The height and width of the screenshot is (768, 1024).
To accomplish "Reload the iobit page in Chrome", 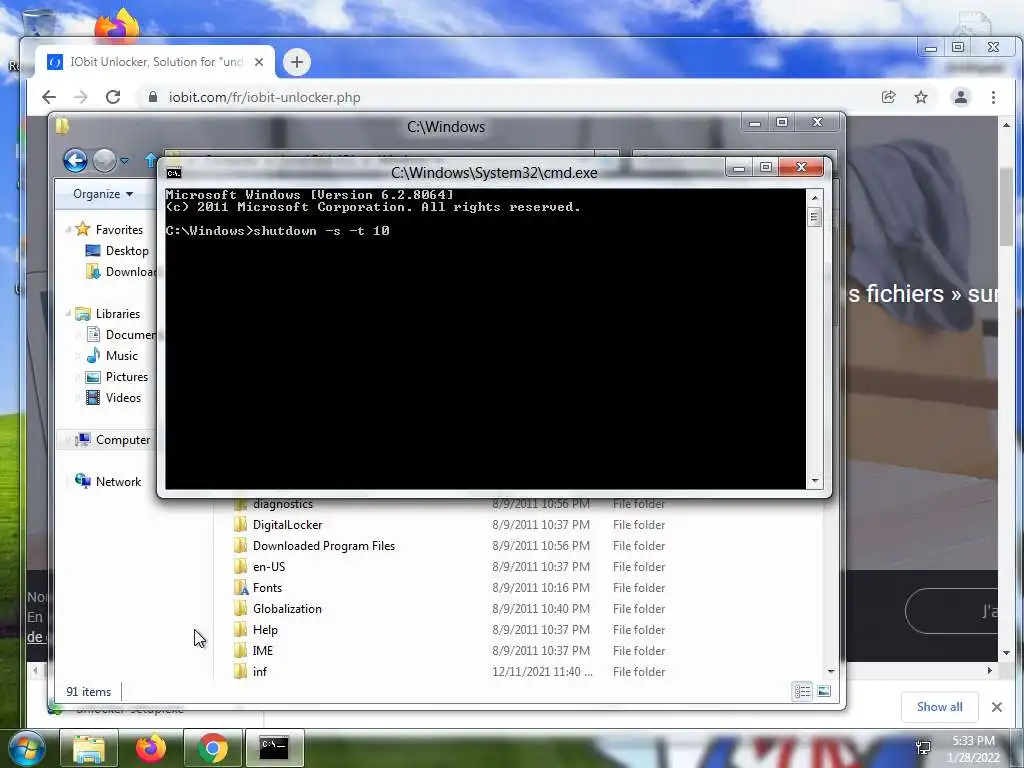I will tap(113, 97).
